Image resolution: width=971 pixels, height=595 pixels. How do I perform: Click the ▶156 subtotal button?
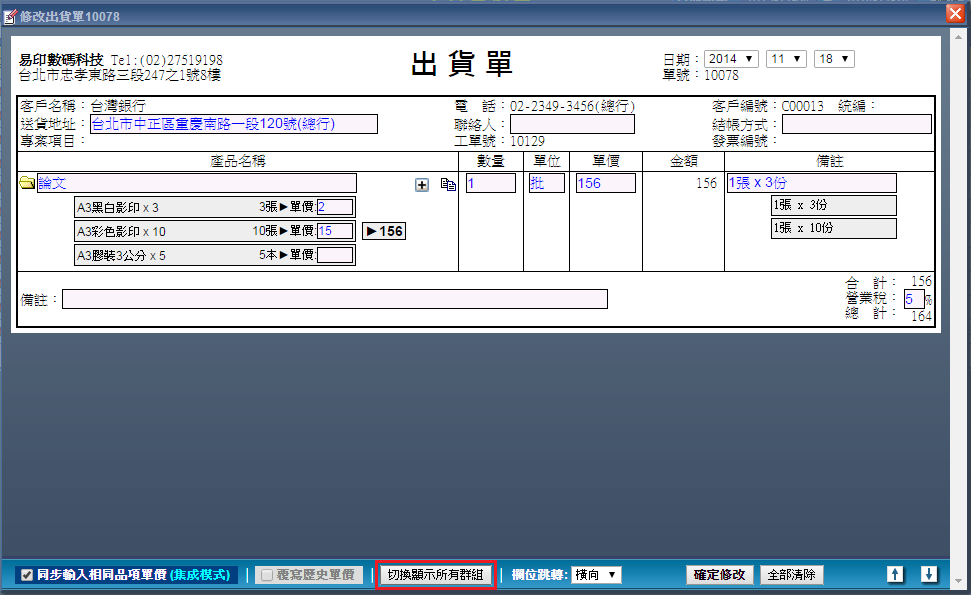click(383, 231)
